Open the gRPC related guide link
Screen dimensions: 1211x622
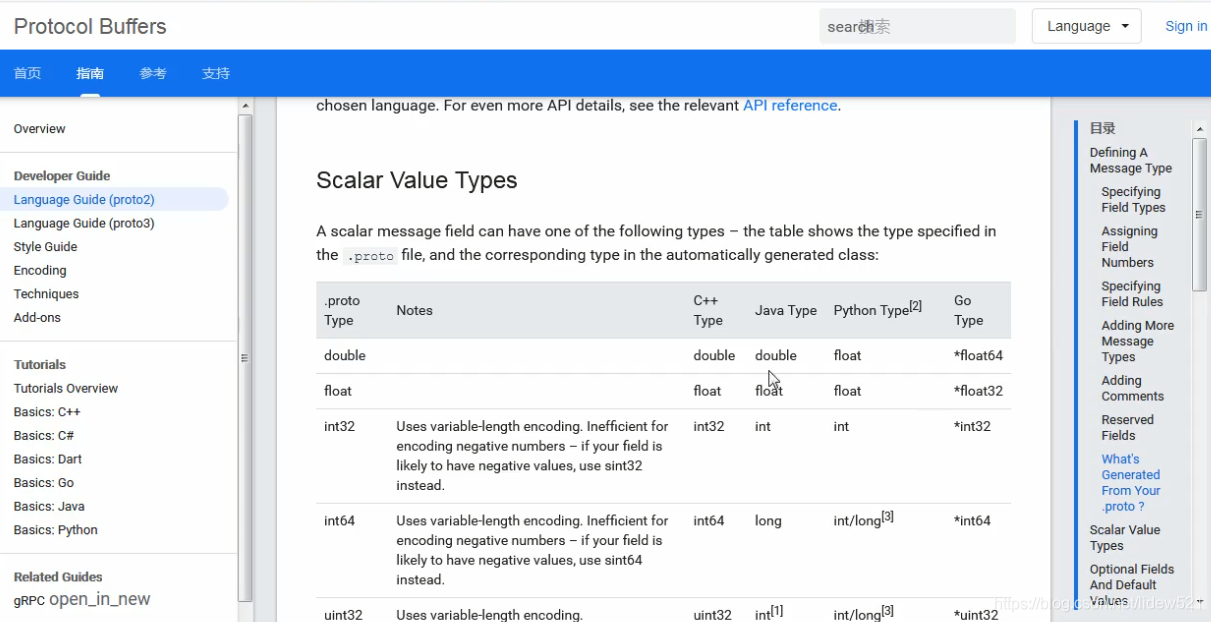click(29, 601)
